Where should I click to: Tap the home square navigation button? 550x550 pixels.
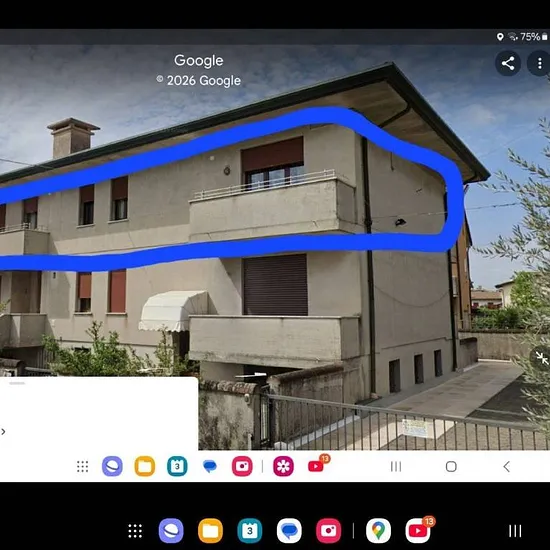(x=451, y=467)
